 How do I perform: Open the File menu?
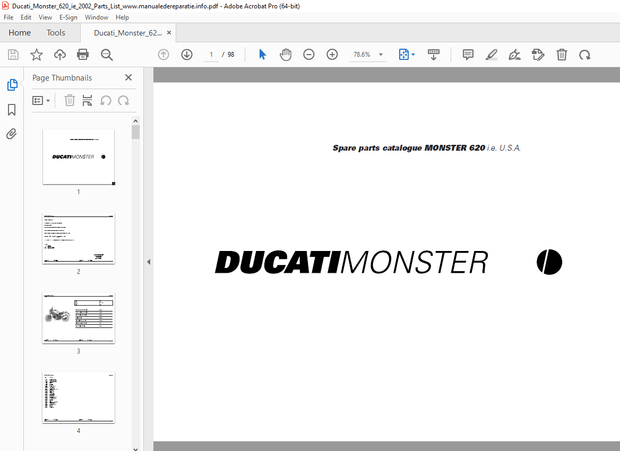(x=8, y=17)
